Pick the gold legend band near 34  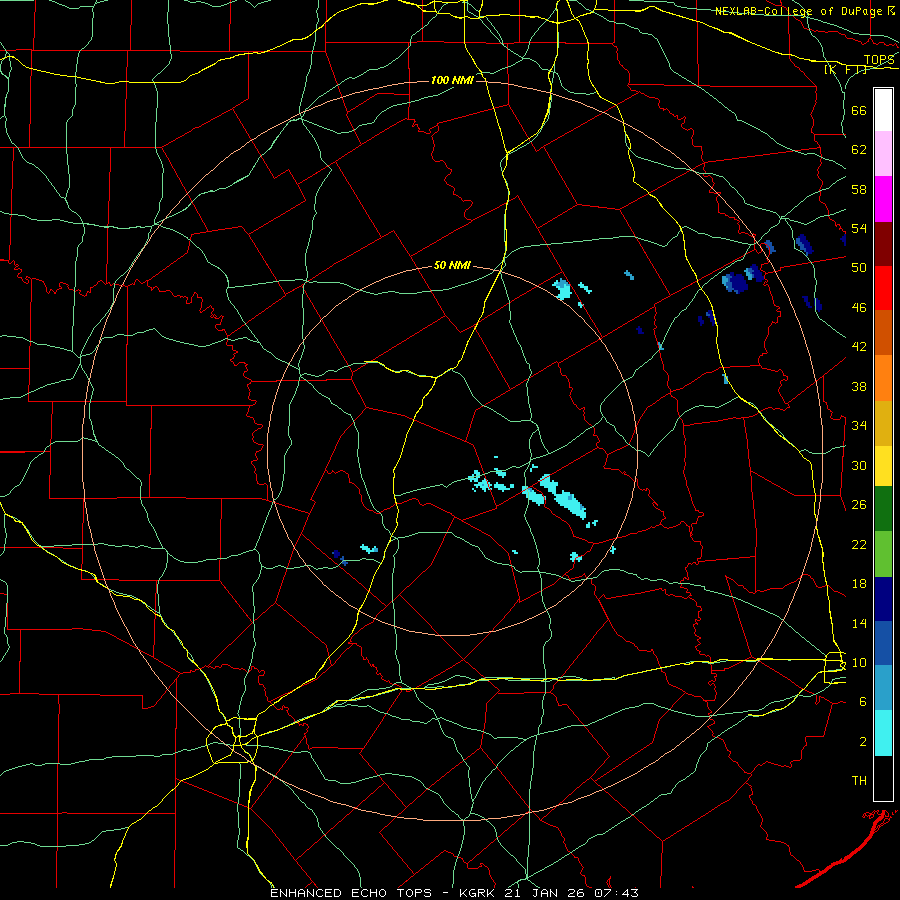[x=883, y=423]
